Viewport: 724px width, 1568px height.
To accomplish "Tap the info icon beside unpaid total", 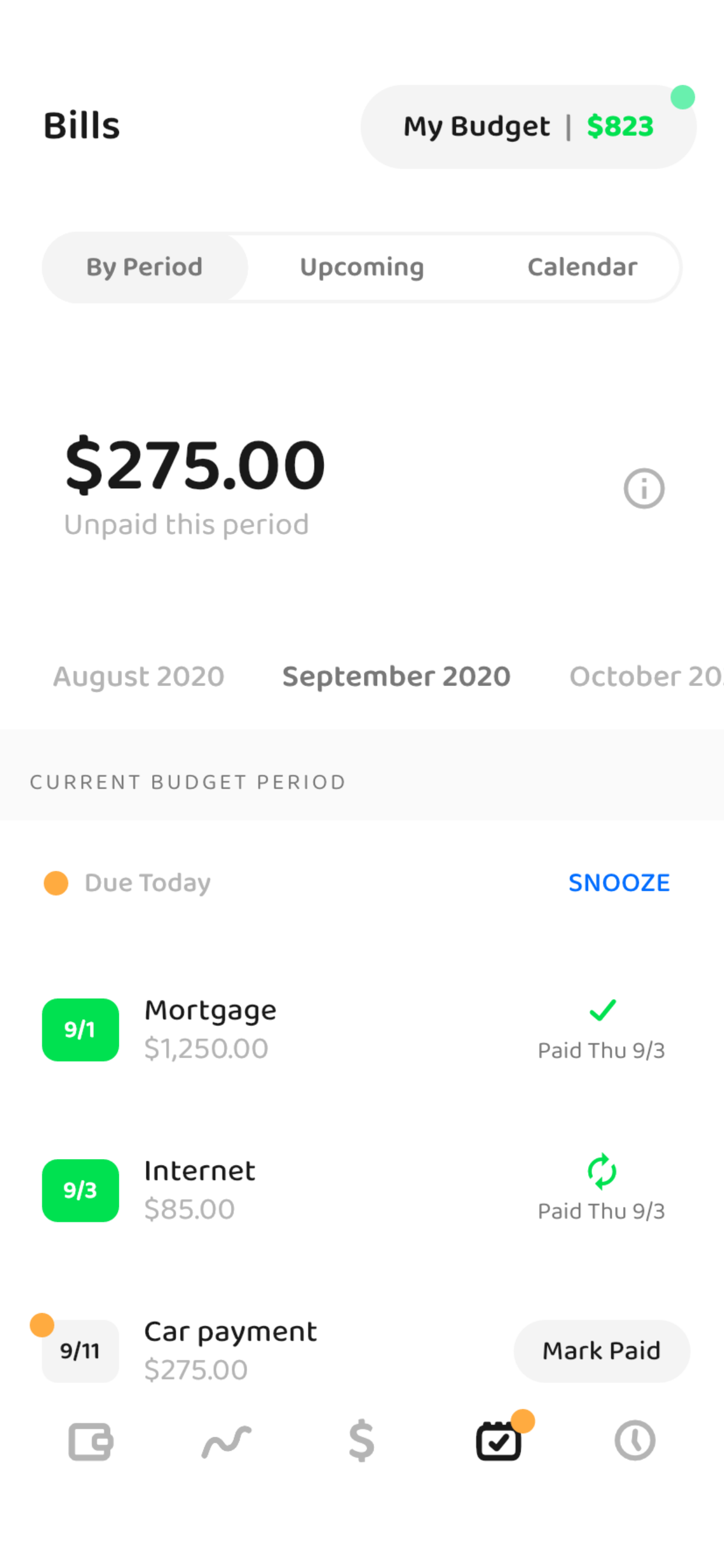I will click(x=644, y=488).
